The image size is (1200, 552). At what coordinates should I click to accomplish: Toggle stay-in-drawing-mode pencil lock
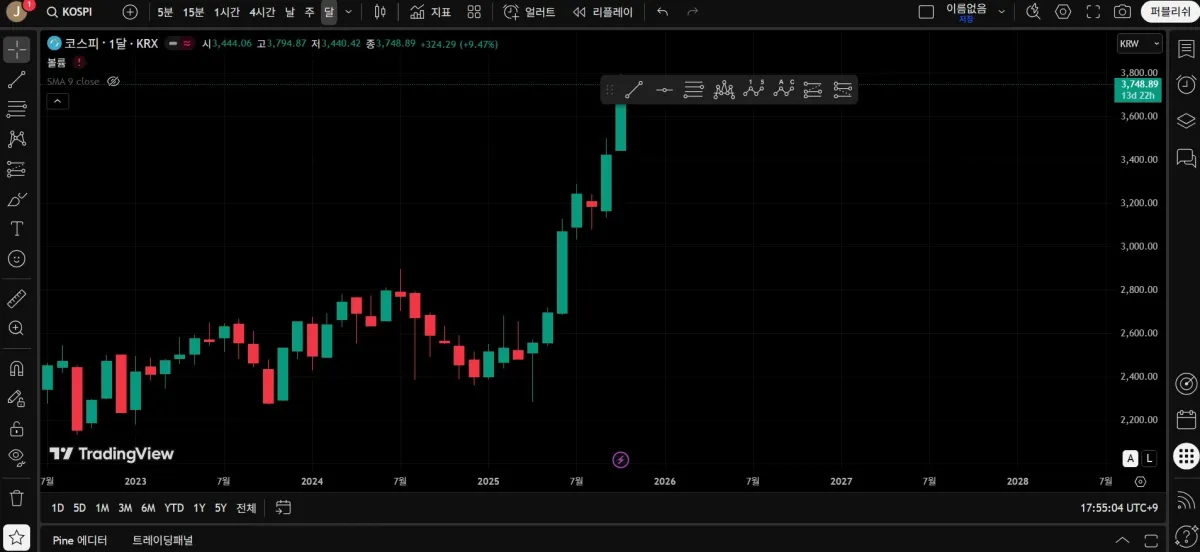[17, 398]
